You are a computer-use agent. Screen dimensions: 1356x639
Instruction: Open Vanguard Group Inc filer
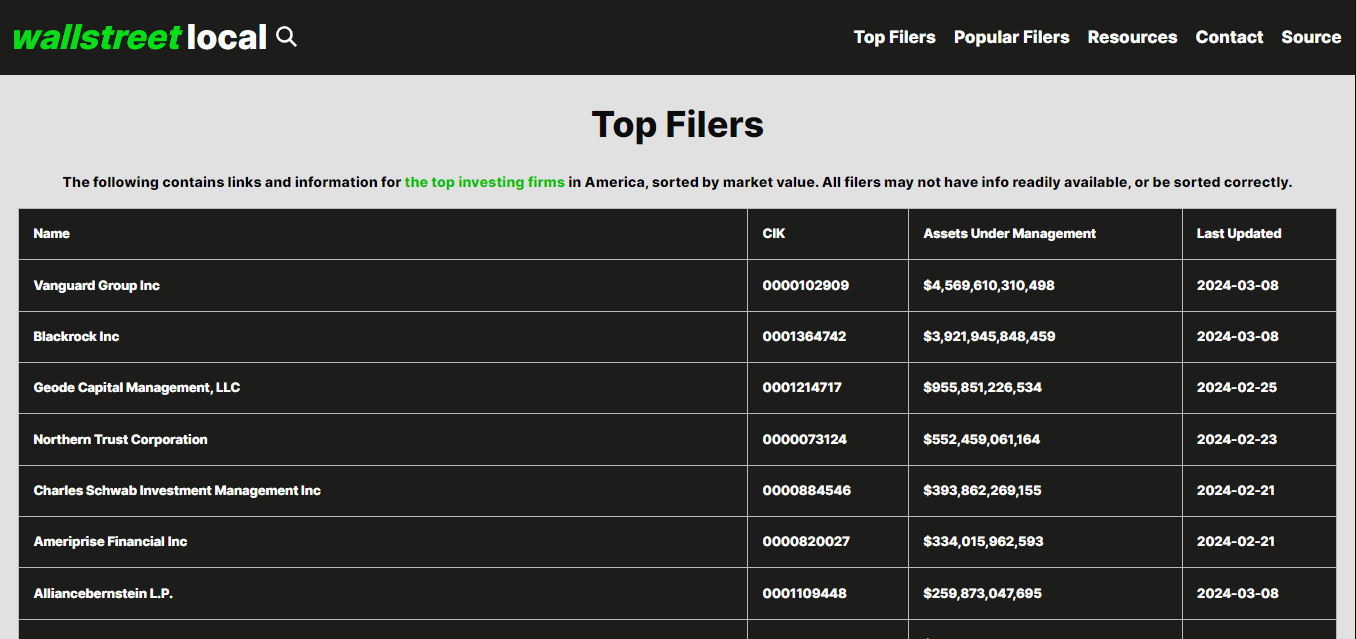click(97, 285)
